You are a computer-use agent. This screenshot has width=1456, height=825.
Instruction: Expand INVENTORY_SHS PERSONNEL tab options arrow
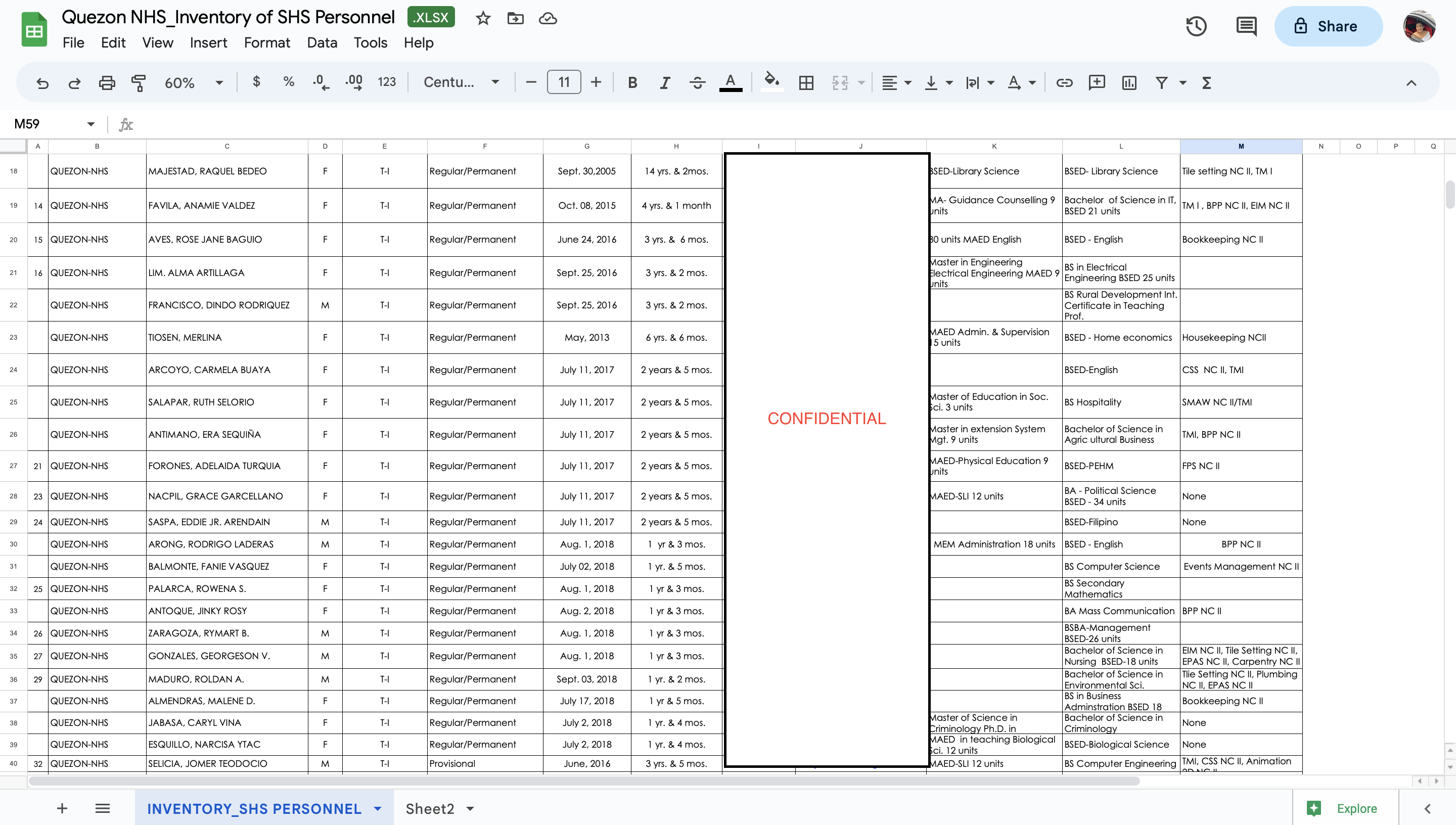point(378,808)
